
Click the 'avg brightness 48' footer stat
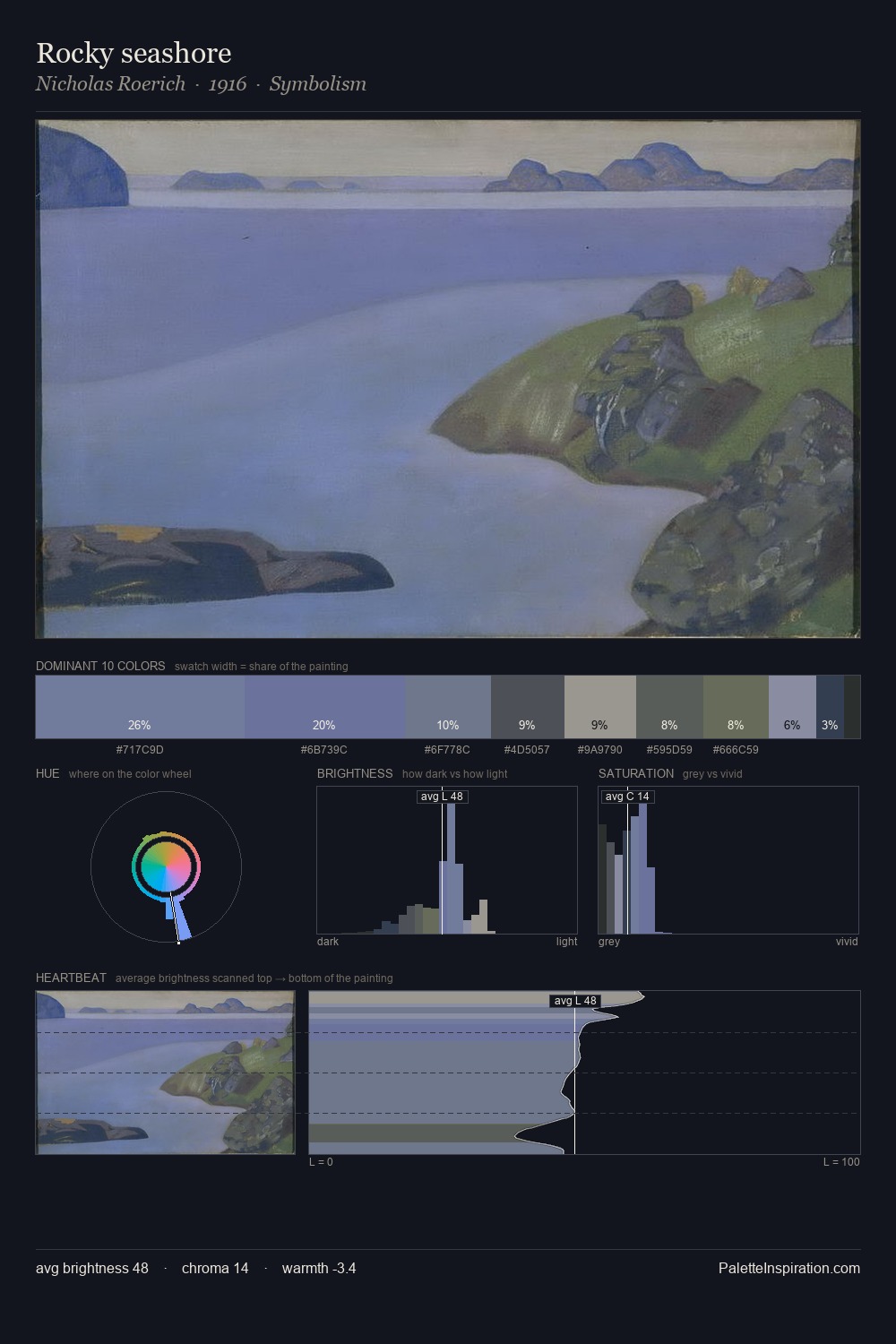point(92,1268)
